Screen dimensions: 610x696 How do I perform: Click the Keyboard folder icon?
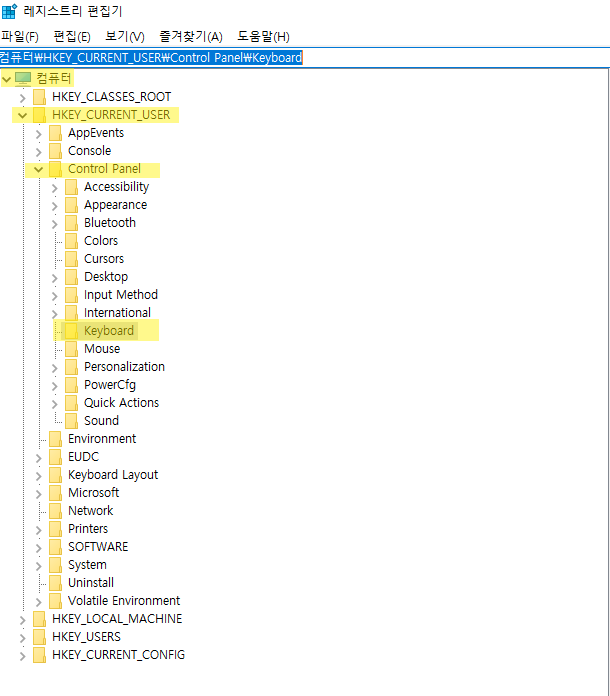(x=71, y=331)
